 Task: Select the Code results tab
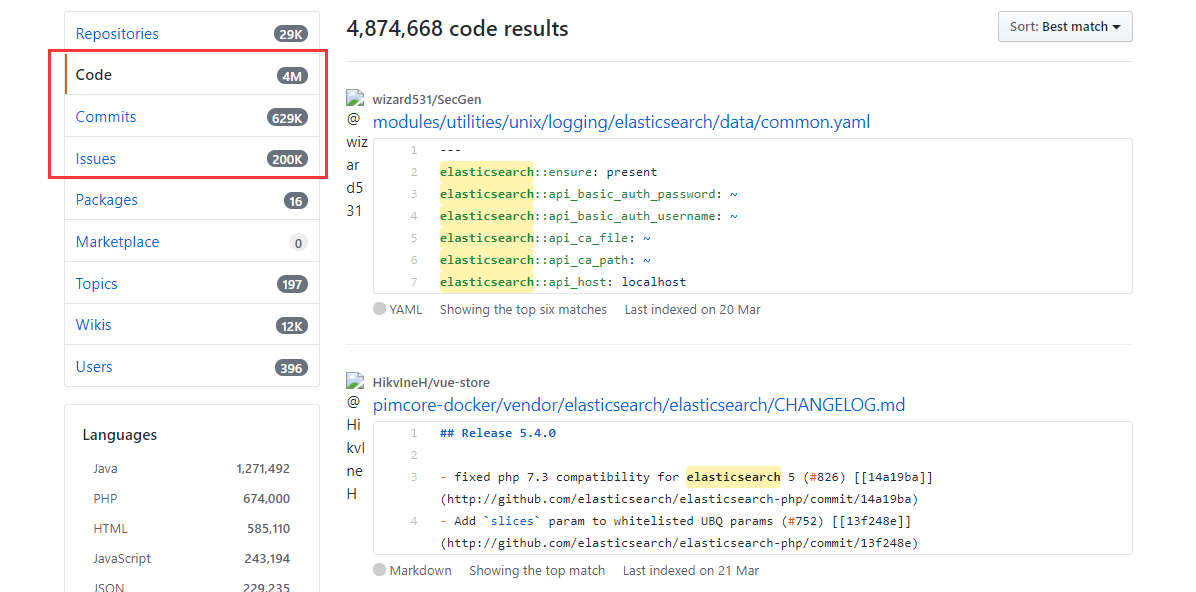pyautogui.click(x=94, y=75)
